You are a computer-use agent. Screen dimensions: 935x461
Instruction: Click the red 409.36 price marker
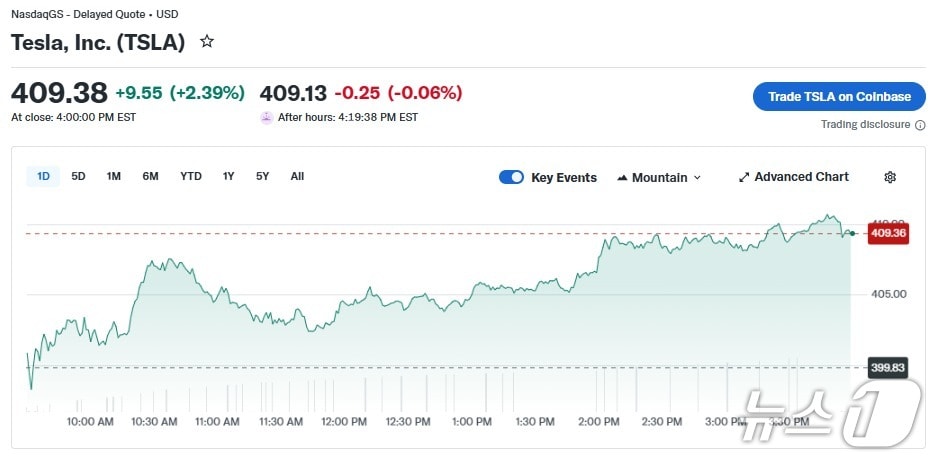[x=888, y=233]
